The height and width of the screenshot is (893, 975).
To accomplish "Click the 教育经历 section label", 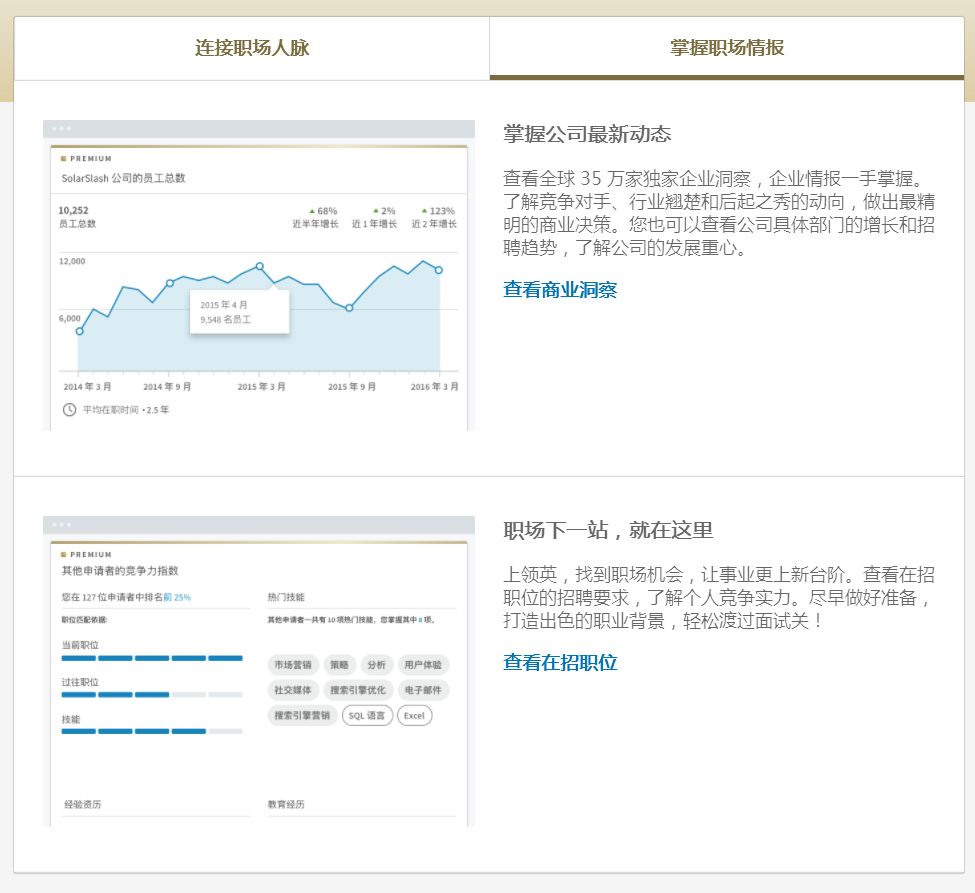I will click(x=286, y=804).
